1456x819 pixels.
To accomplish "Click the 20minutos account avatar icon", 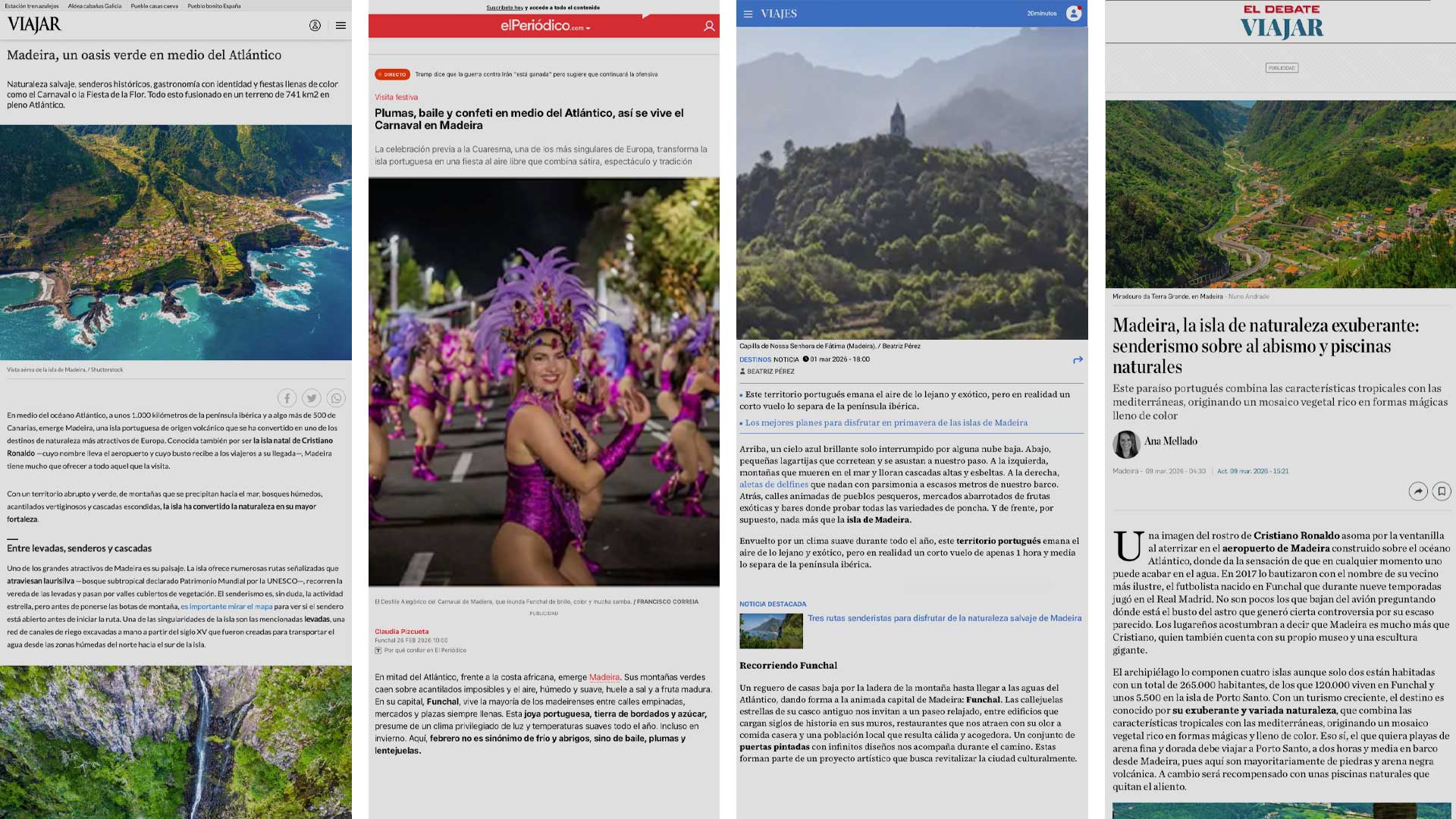I will click(x=1073, y=14).
